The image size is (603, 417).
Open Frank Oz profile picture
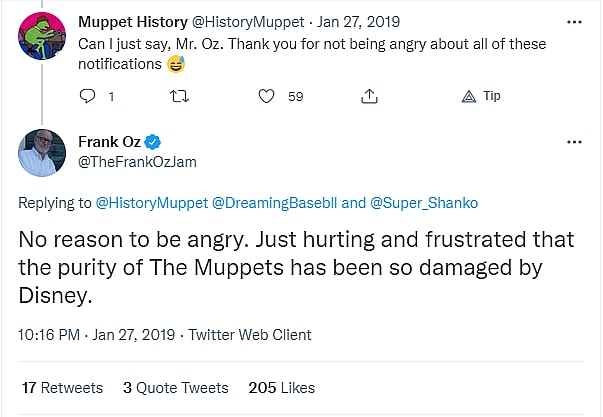pyautogui.click(x=42, y=153)
